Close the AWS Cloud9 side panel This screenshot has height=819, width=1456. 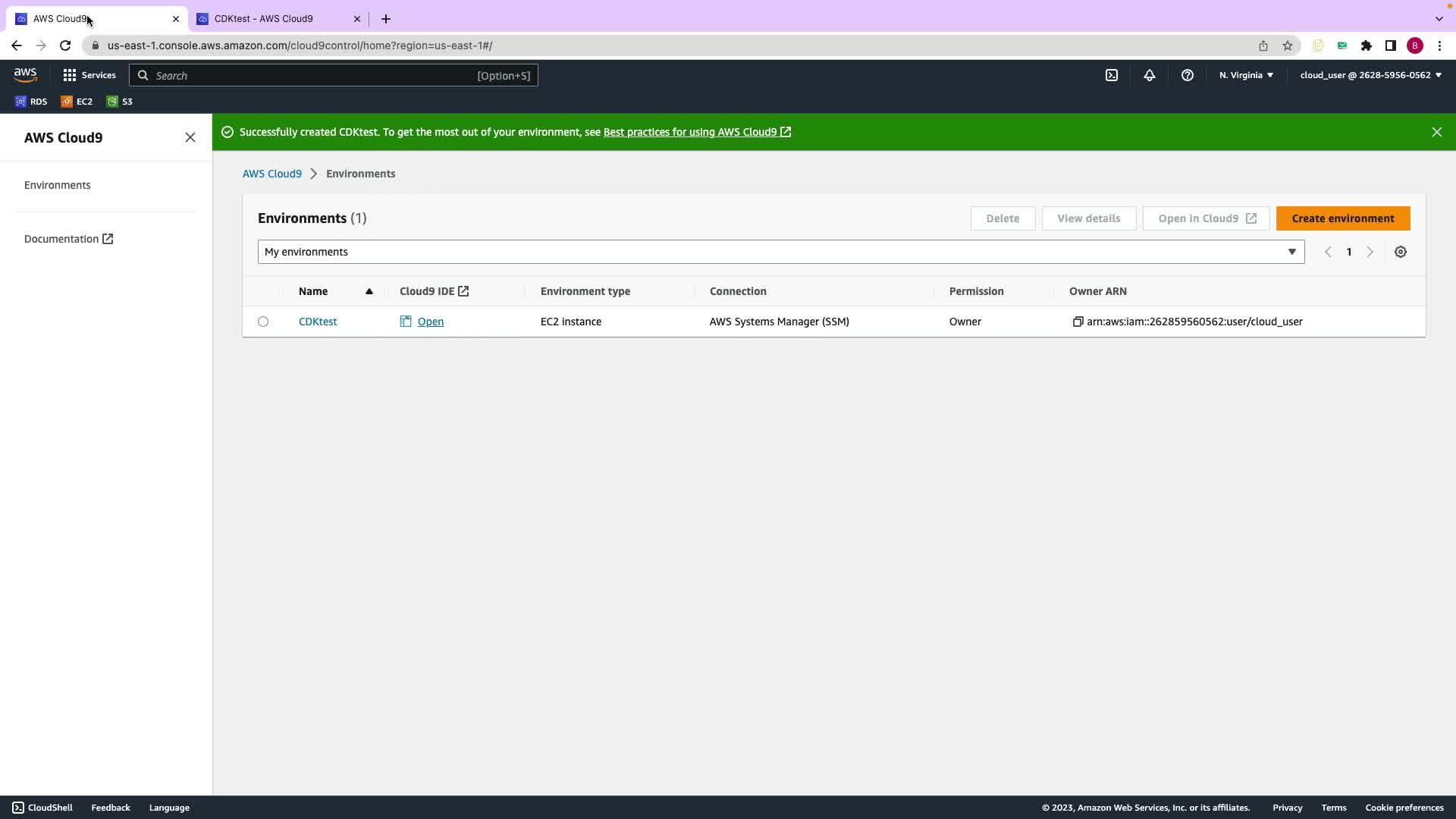(x=190, y=137)
